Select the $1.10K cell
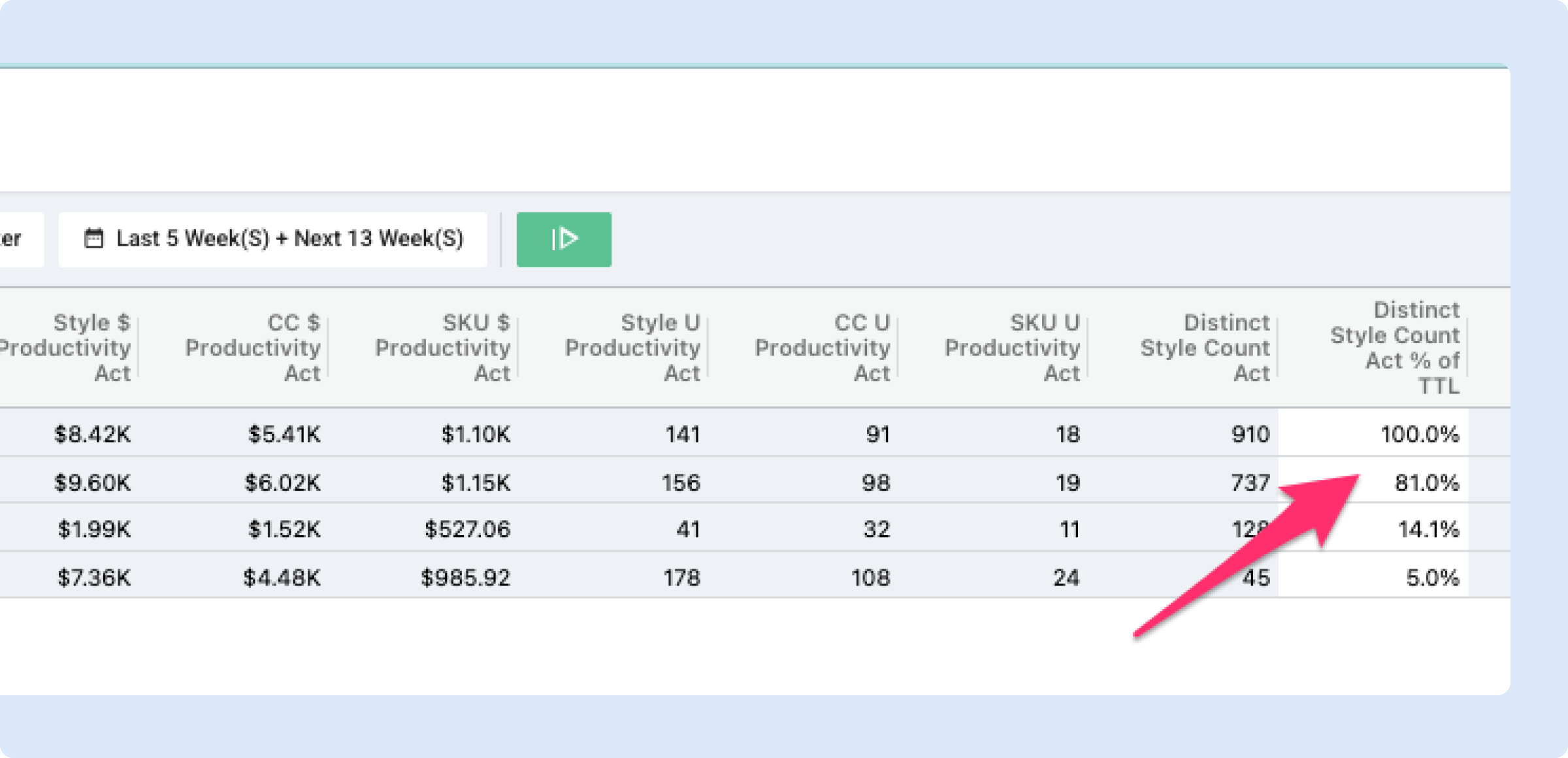Image resolution: width=1568 pixels, height=758 pixels. 476,434
